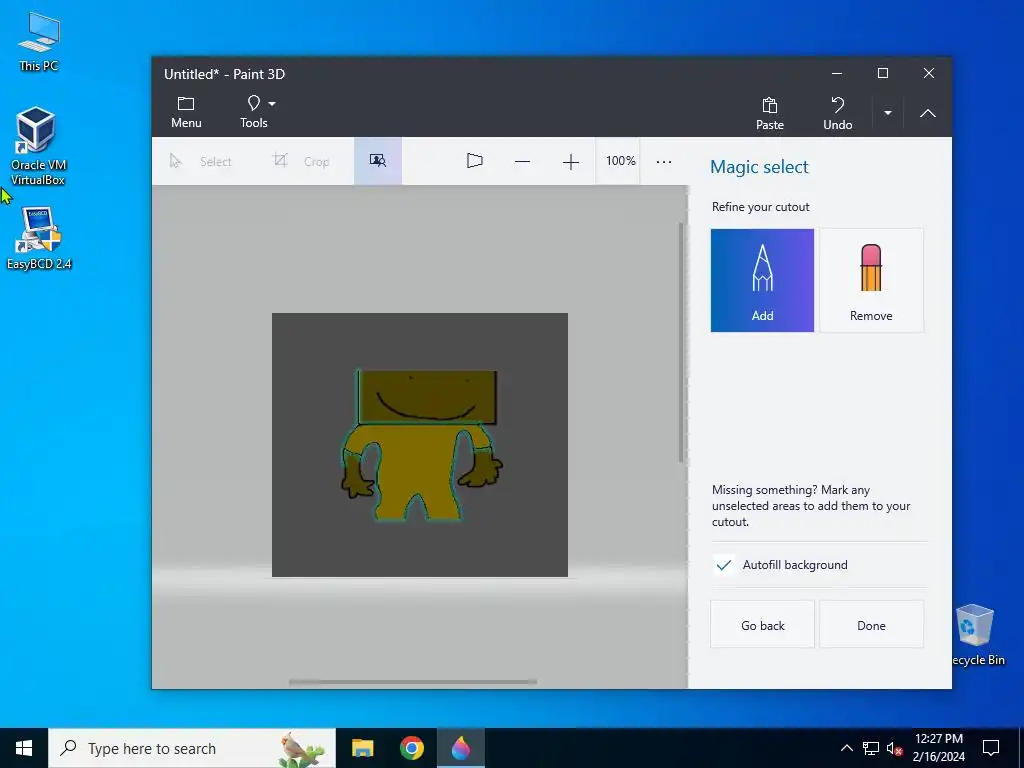Collapse the top ribbon with the chevron
Viewport: 1024px width, 768px height.
coord(927,113)
